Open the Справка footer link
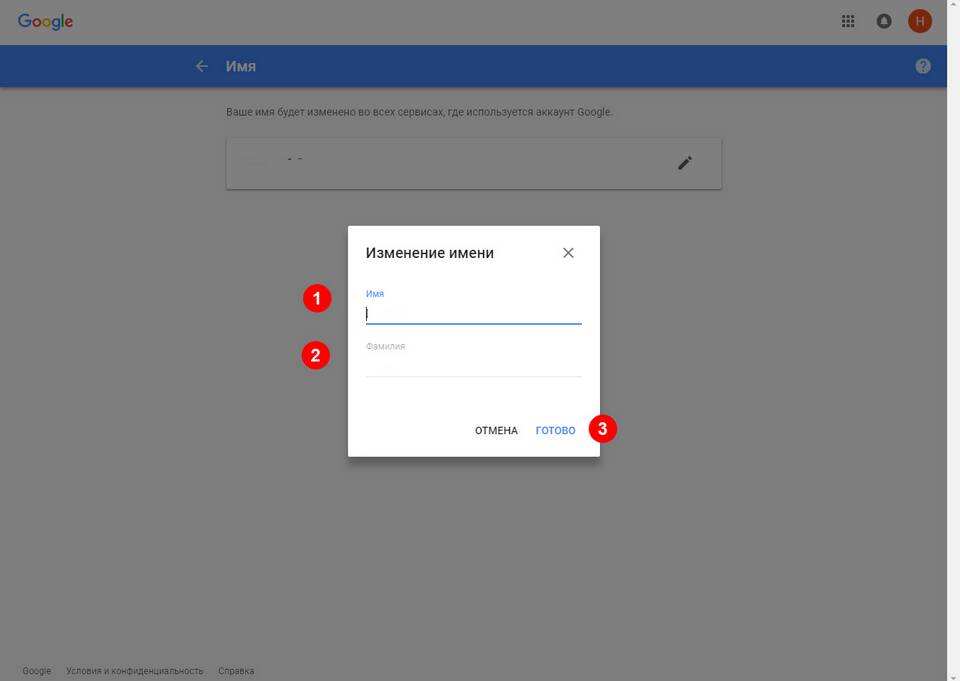The height and width of the screenshot is (681, 960). 236,671
